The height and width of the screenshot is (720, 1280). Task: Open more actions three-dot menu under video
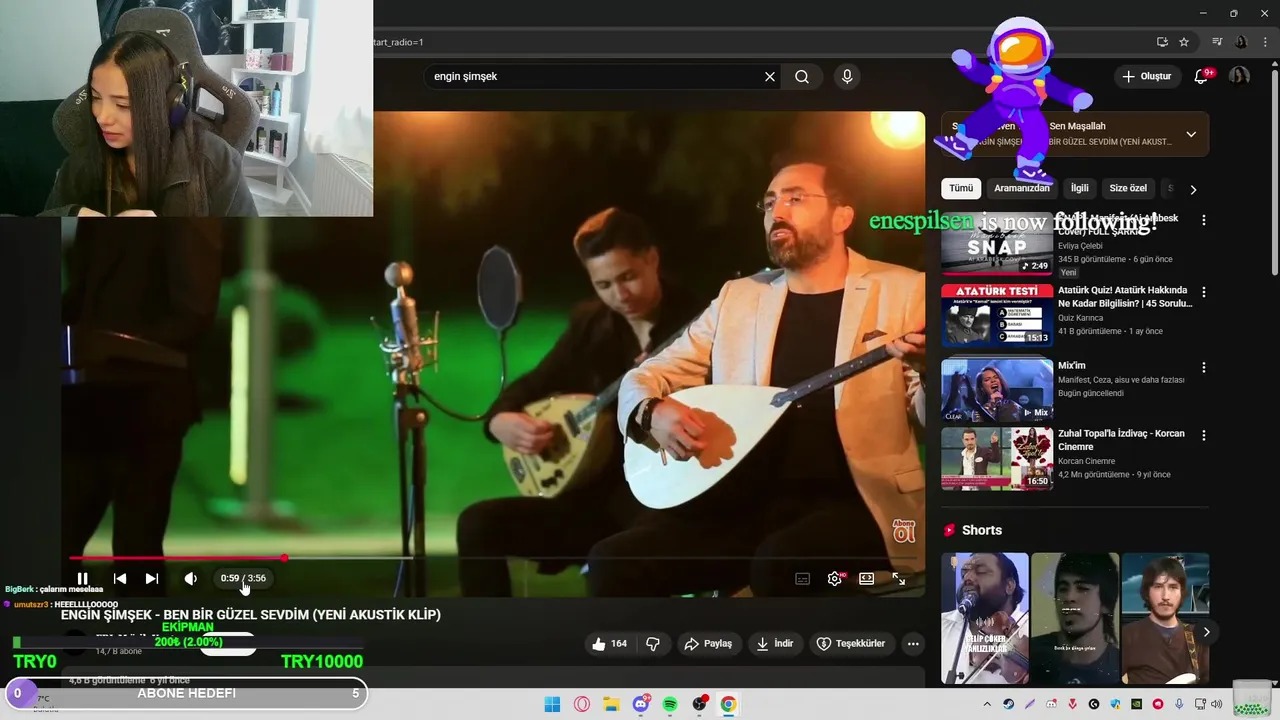tap(913, 644)
